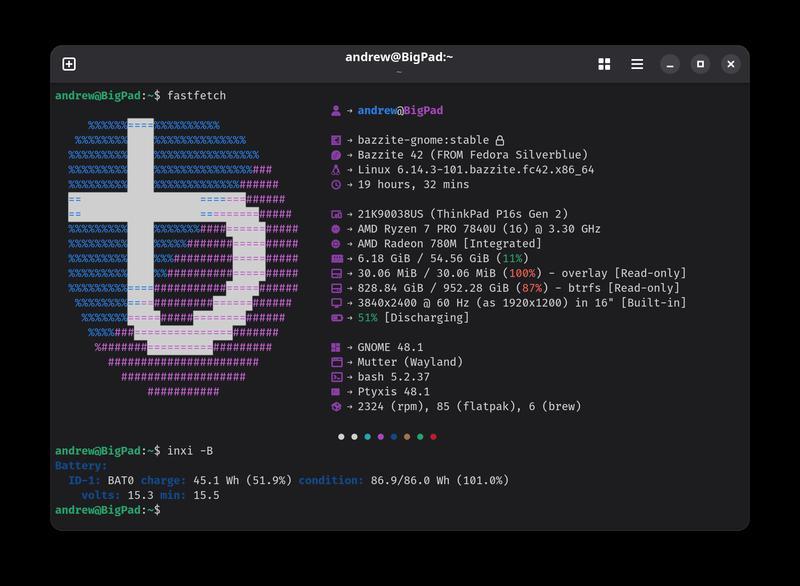The width and height of the screenshot is (800, 586).
Task: Open the Ptyxis hamburger main menu
Action: click(637, 64)
